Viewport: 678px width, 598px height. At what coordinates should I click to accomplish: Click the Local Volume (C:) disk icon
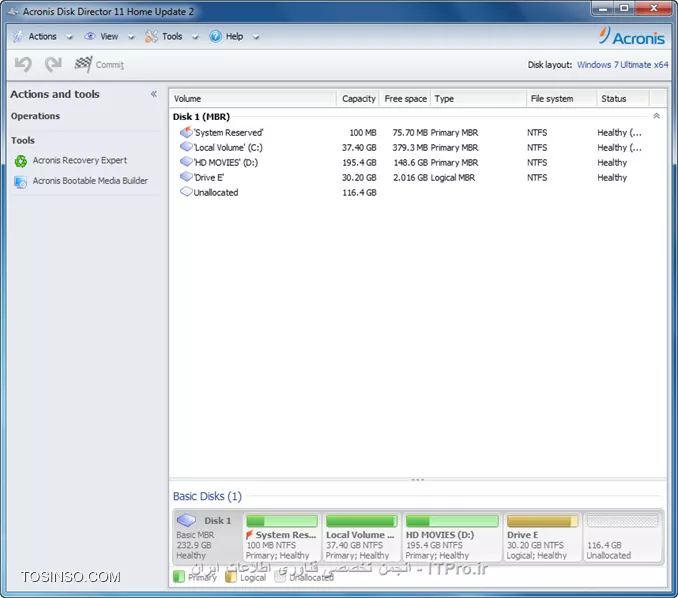tap(186, 147)
